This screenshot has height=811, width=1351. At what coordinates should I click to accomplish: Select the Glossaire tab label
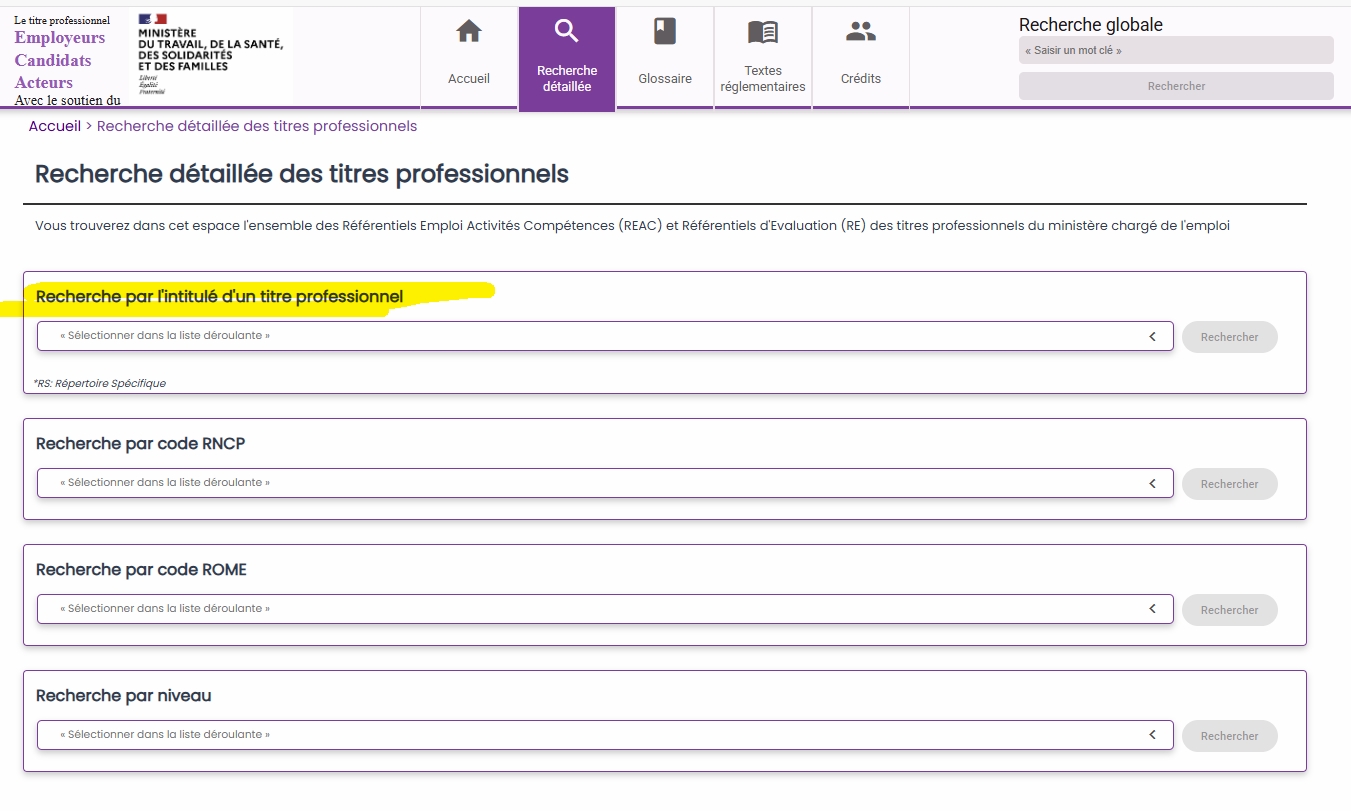click(x=665, y=79)
